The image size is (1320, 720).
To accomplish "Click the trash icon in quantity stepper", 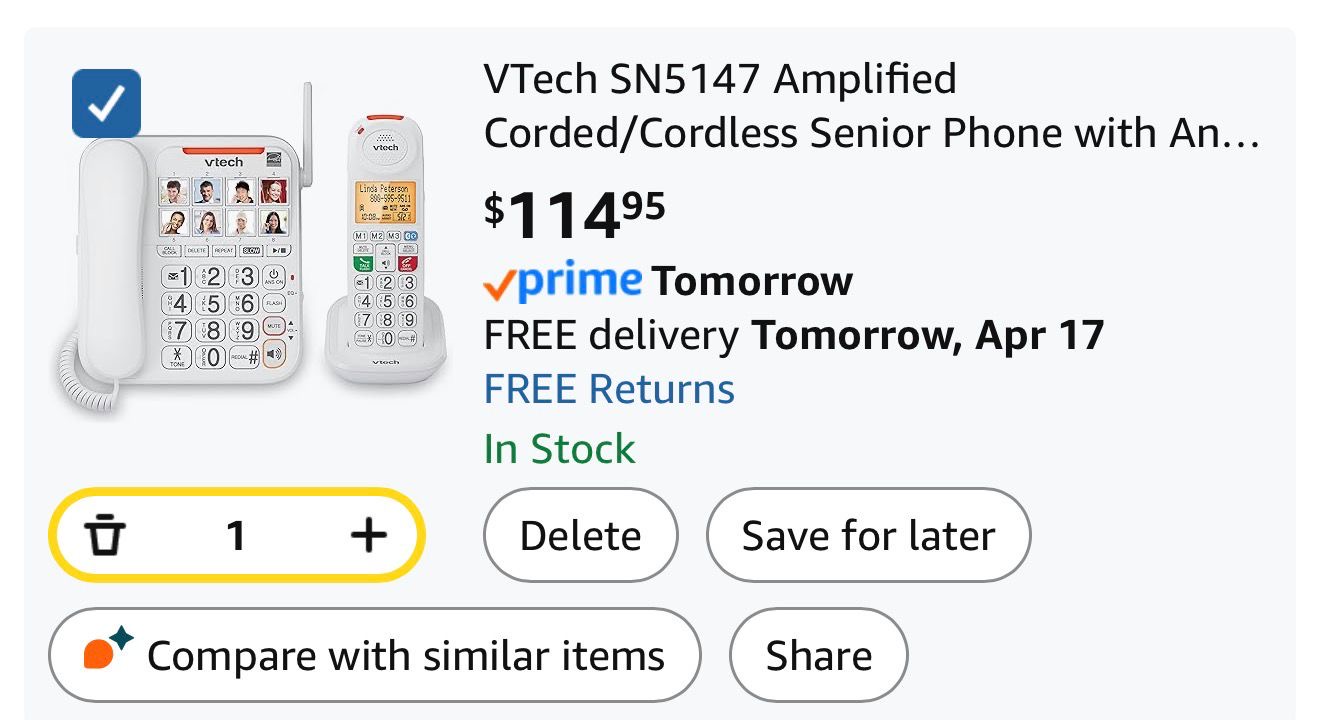I will (103, 536).
